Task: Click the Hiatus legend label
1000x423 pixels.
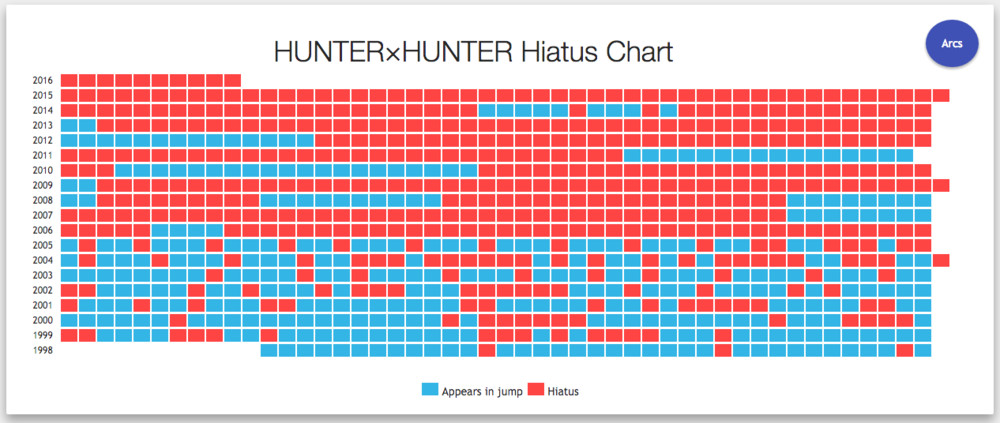Action: click(563, 391)
